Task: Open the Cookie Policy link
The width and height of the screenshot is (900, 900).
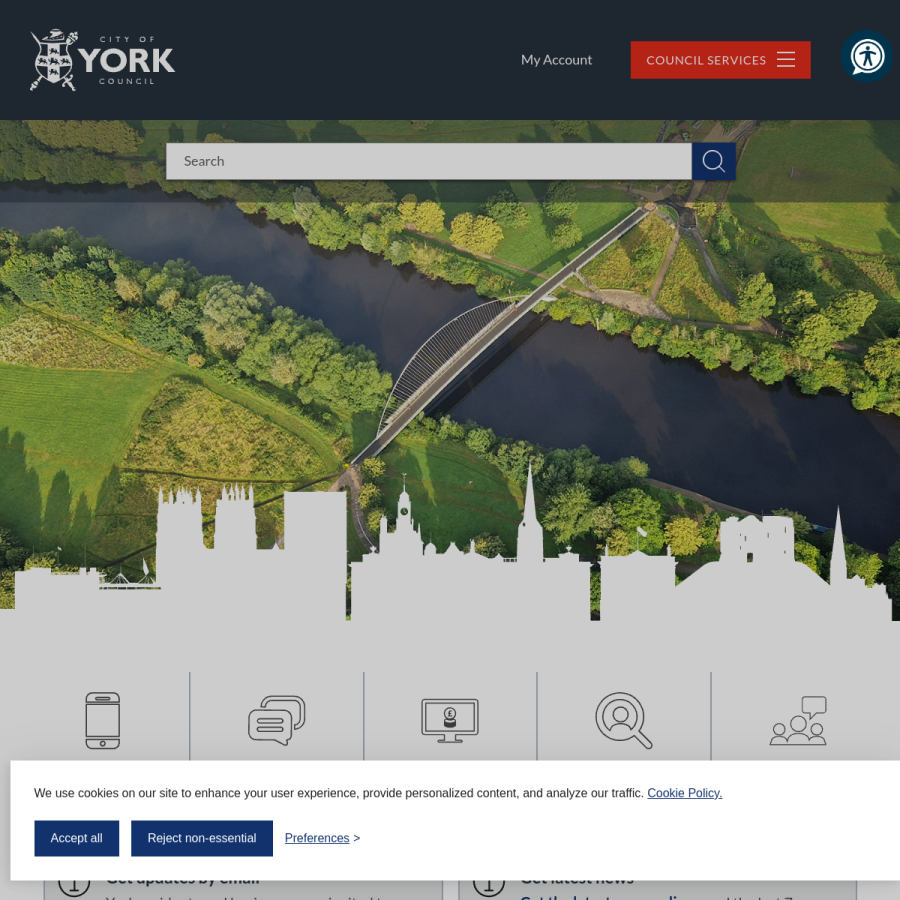Action: (x=685, y=793)
